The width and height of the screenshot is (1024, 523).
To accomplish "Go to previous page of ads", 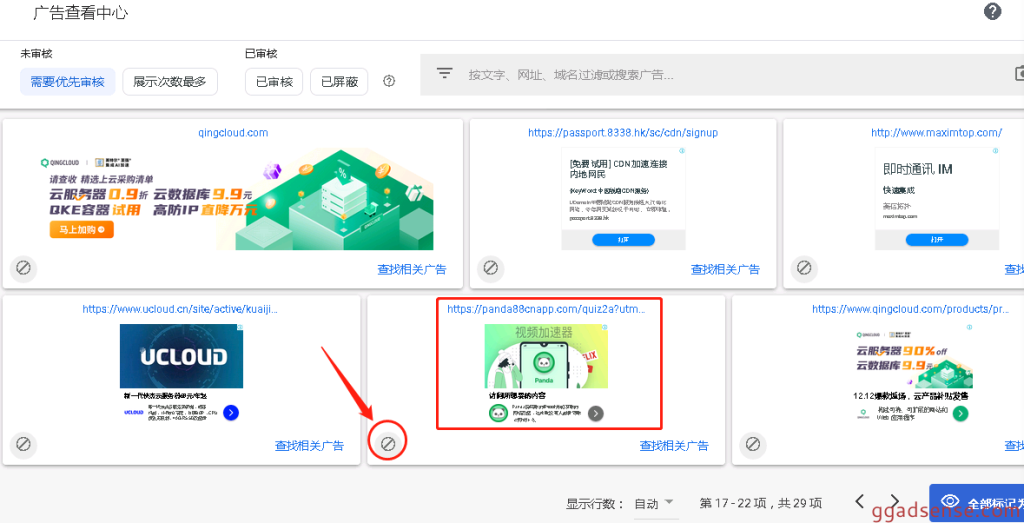I will [859, 502].
